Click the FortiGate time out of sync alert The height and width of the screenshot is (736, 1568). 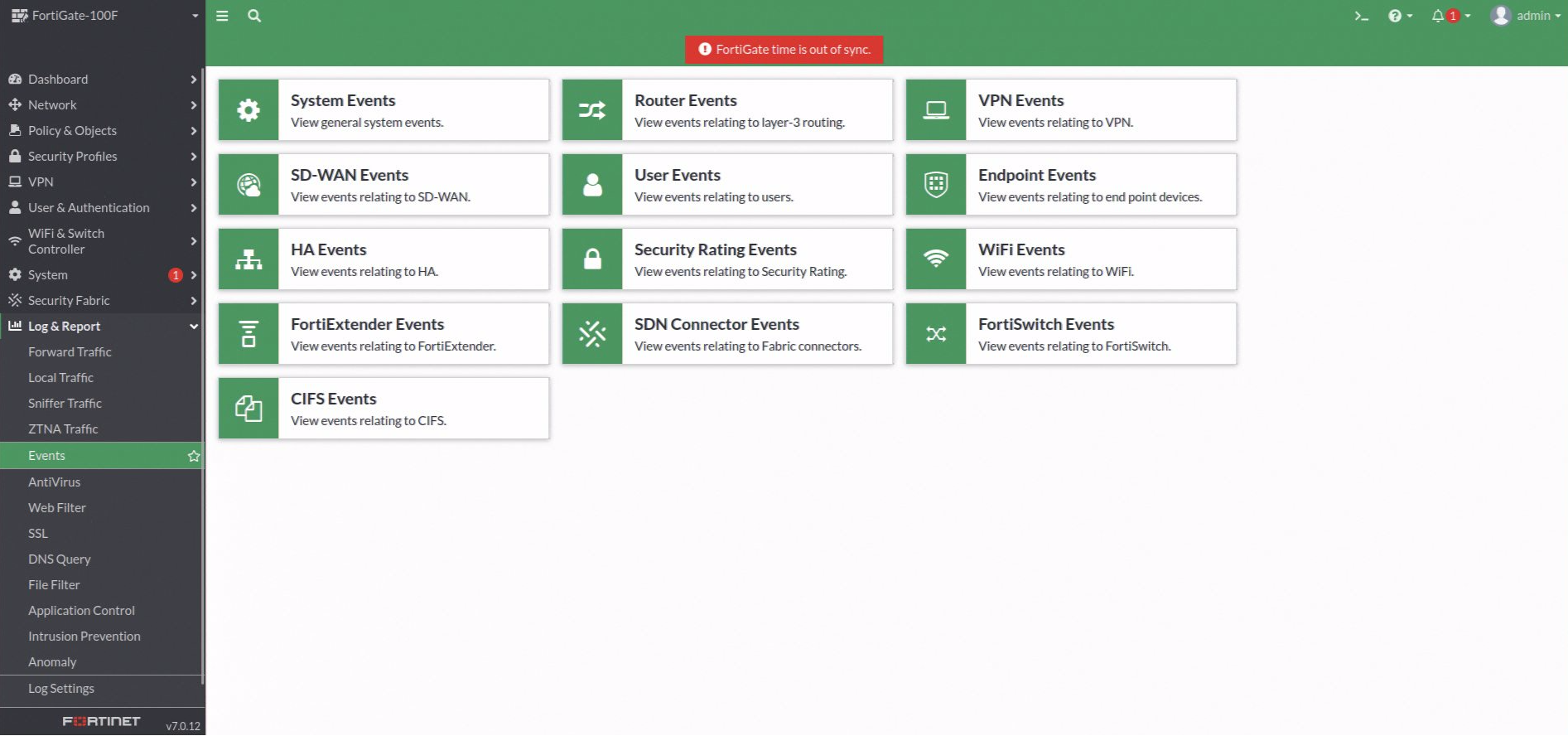pos(784,50)
